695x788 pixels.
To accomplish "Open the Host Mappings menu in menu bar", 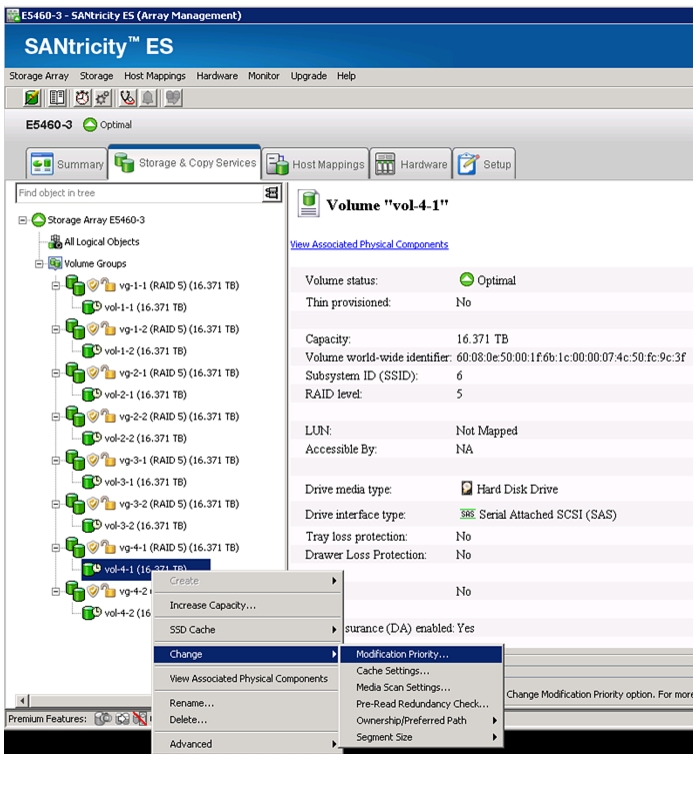I will click(x=155, y=76).
